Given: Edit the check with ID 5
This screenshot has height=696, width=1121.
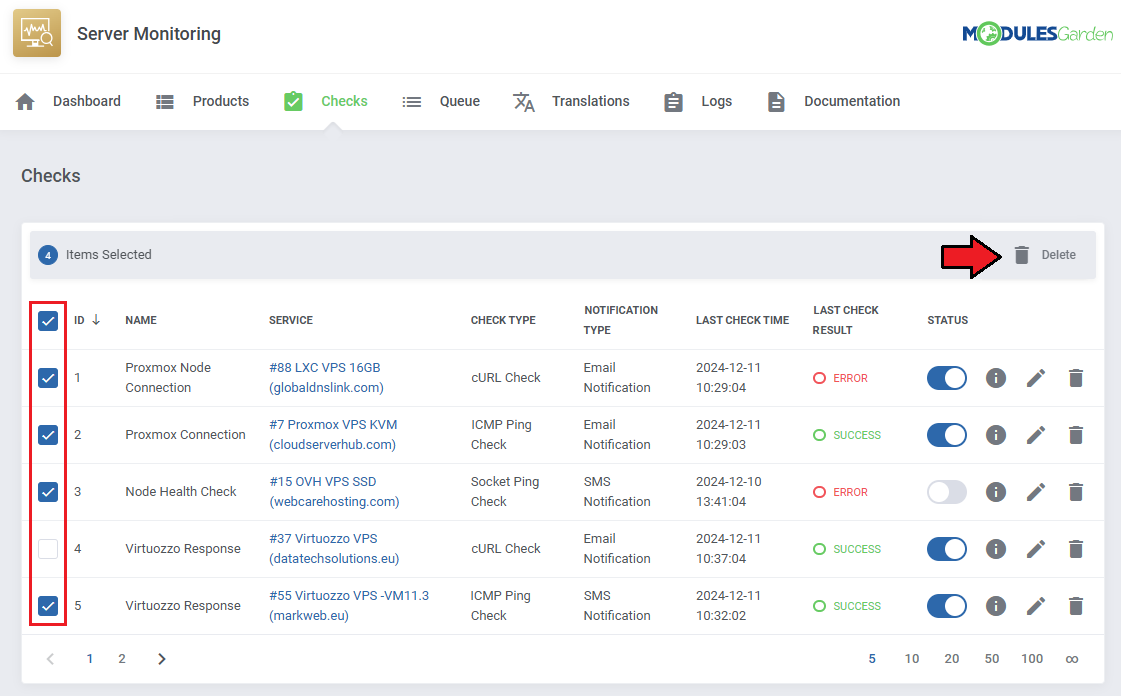Looking at the screenshot, I should (x=1036, y=606).
